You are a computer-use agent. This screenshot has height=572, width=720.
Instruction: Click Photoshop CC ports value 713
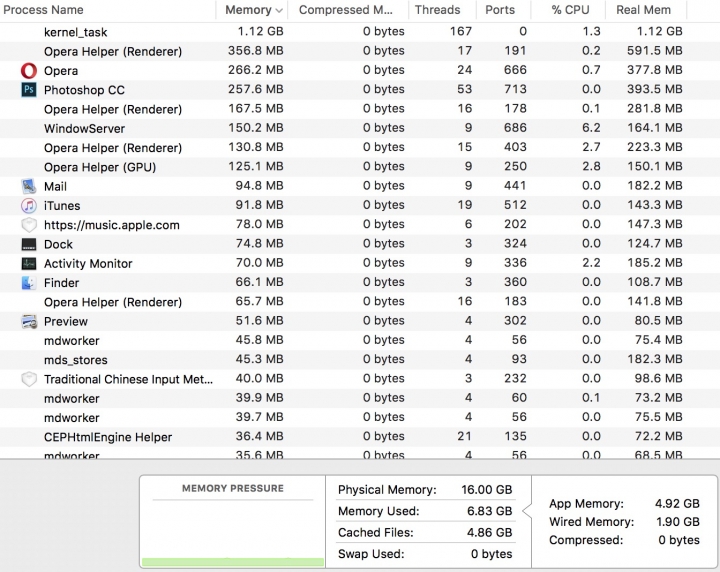[515, 89]
